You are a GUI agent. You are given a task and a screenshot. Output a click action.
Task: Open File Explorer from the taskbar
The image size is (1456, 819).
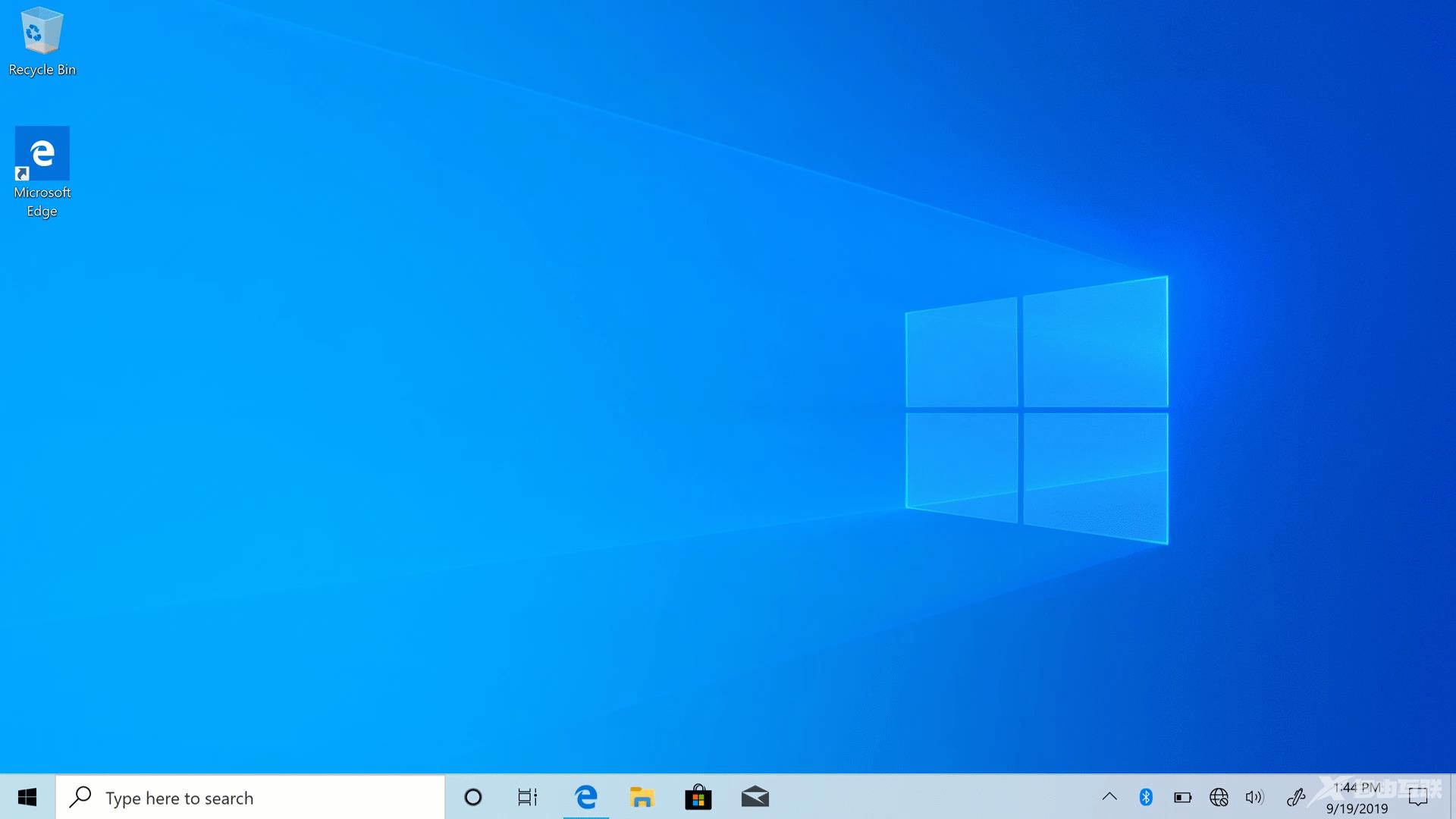(642, 797)
